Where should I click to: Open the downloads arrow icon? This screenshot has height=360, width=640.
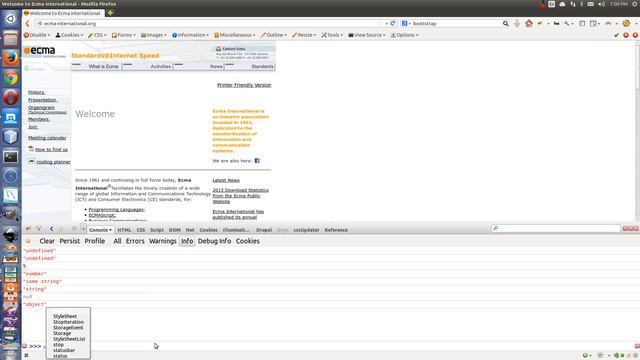517,24
